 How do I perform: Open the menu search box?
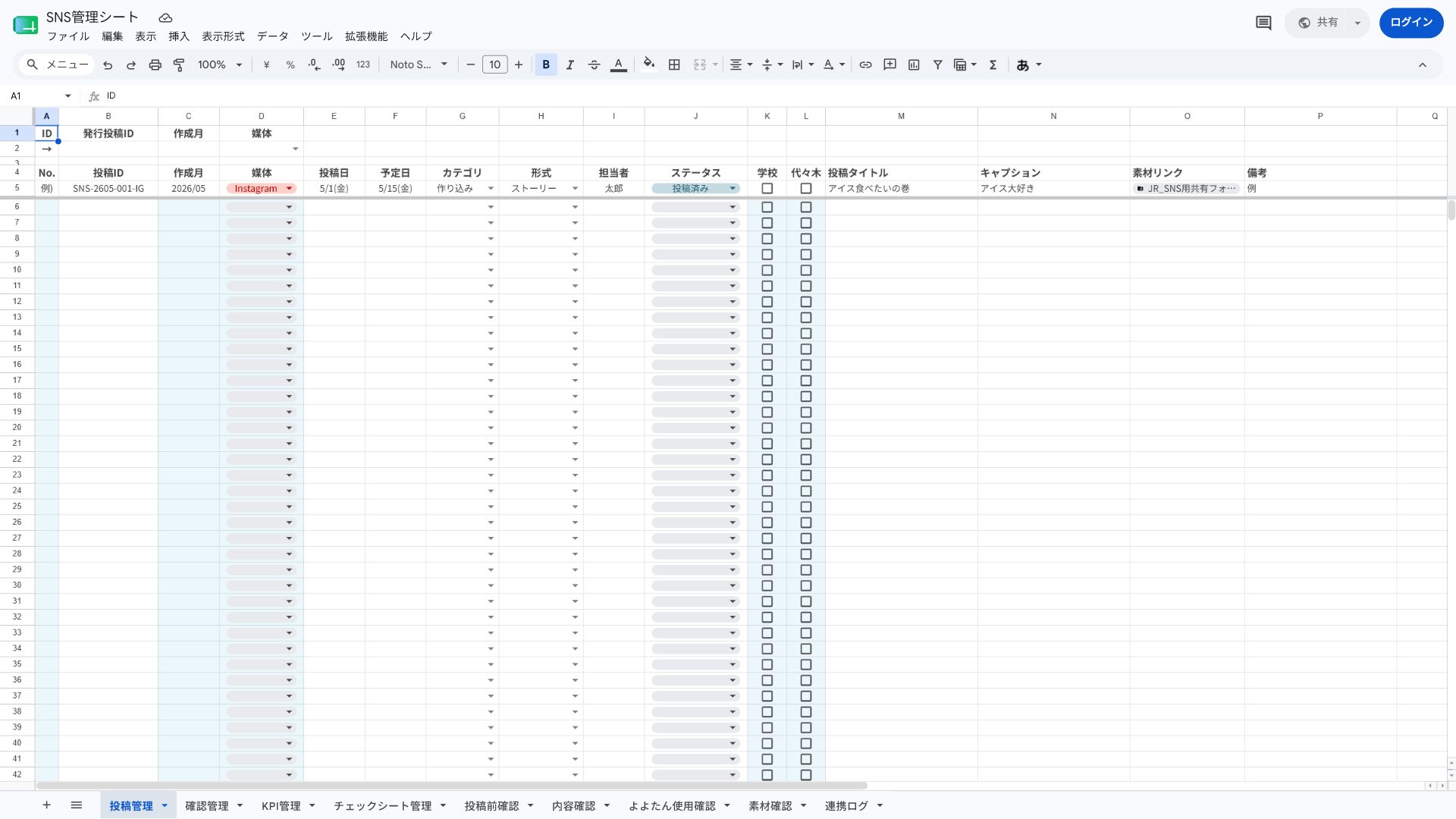[58, 65]
